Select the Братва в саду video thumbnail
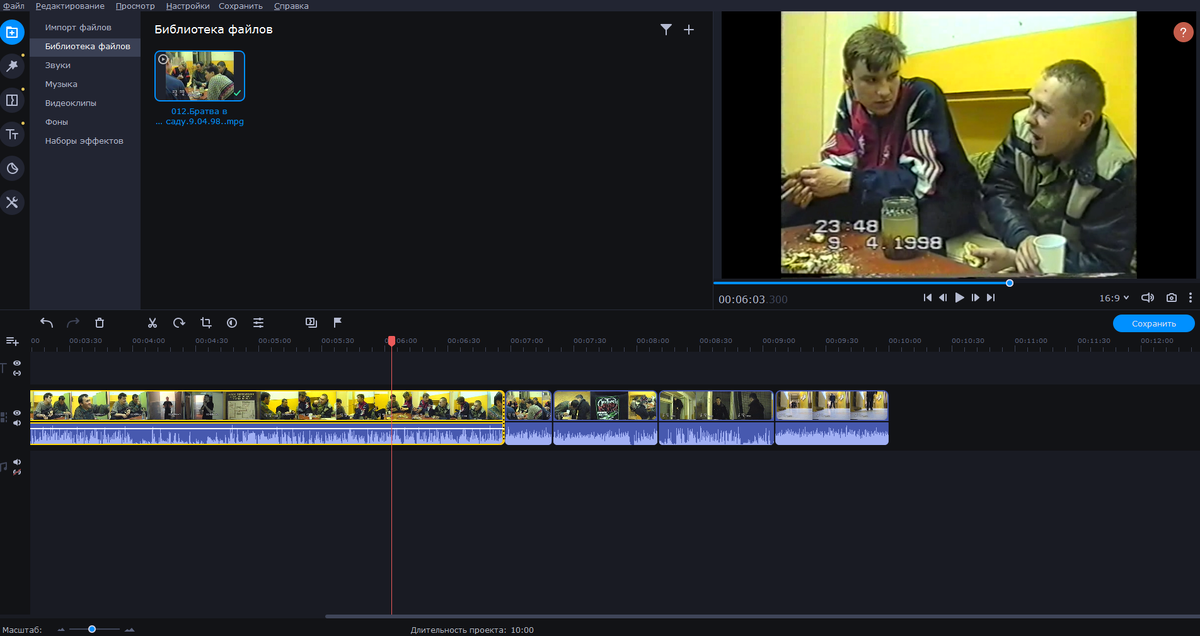This screenshot has width=1200, height=636. (x=200, y=76)
